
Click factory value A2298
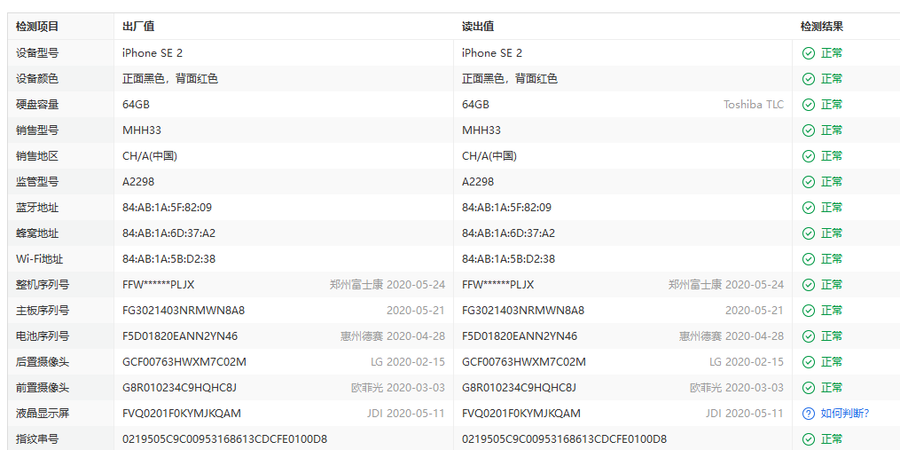point(138,182)
